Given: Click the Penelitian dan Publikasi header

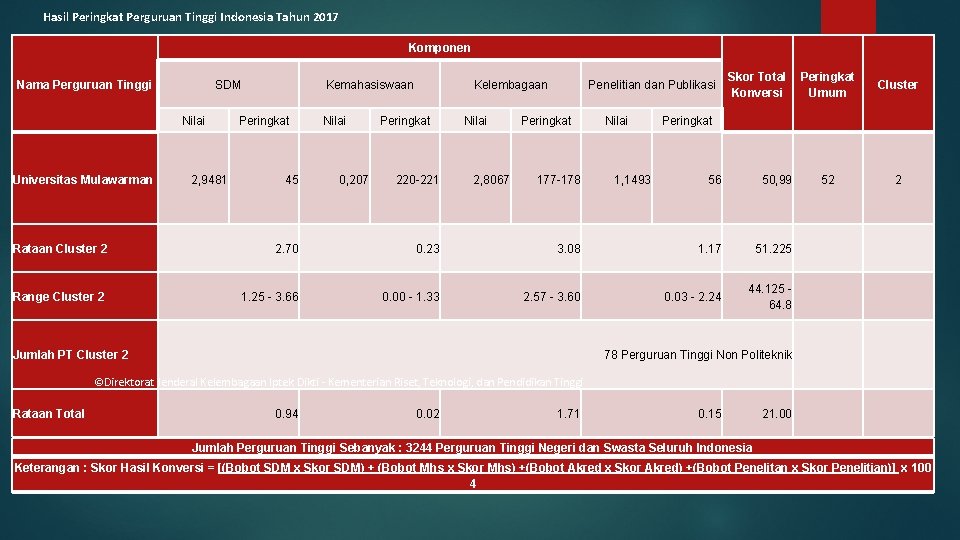Looking at the screenshot, I should pyautogui.click(x=651, y=84).
